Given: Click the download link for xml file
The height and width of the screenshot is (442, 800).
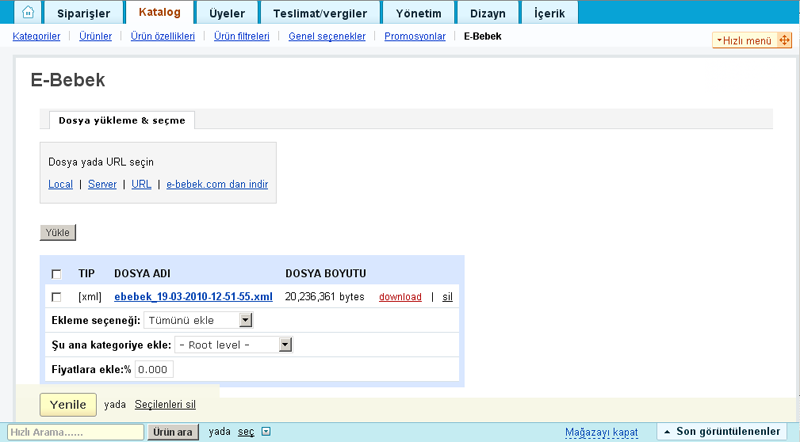Looking at the screenshot, I should [401, 297].
